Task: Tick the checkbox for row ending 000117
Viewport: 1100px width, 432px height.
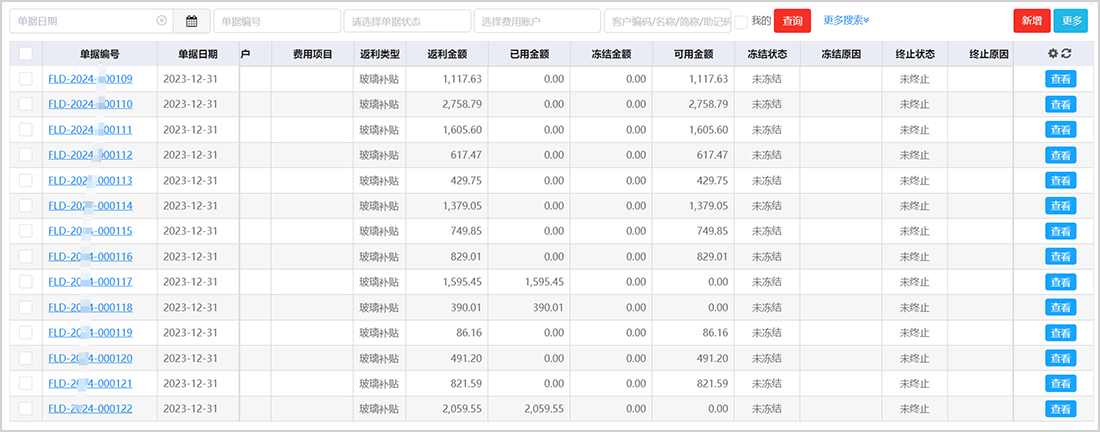Action: click(x=26, y=282)
